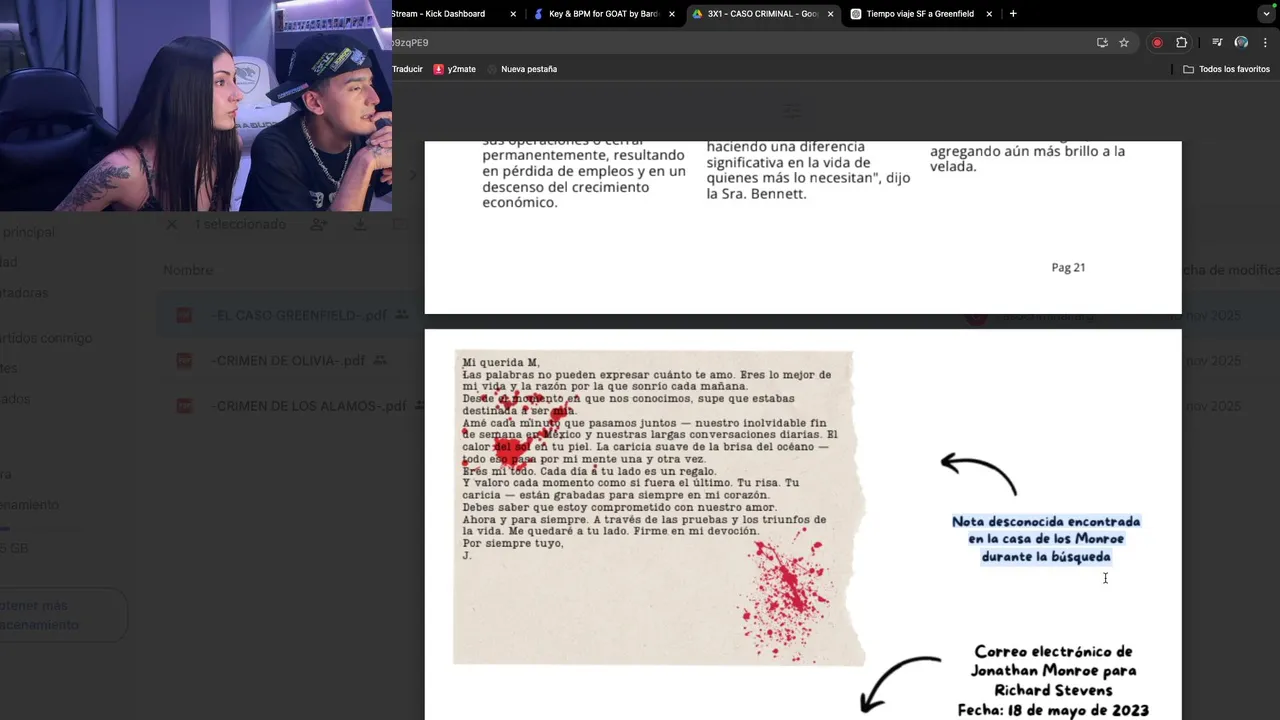Click 'Correo electrónico de Jonathan Monroe' caption

click(1053, 661)
